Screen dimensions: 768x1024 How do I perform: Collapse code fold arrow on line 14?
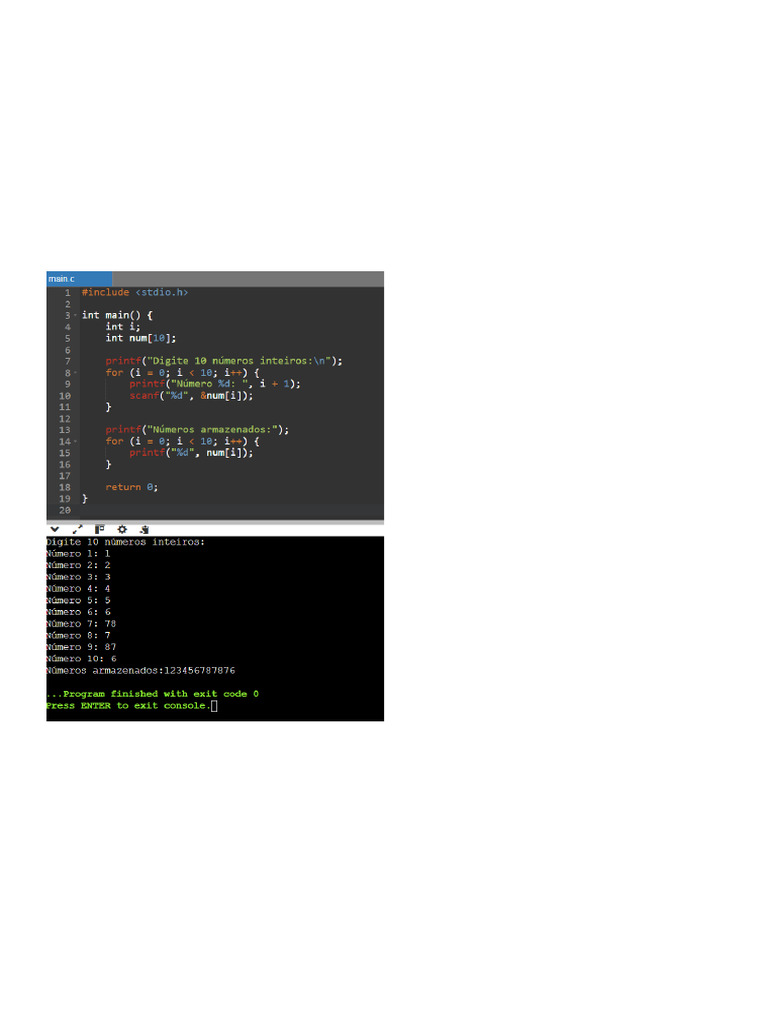pyautogui.click(x=75, y=441)
